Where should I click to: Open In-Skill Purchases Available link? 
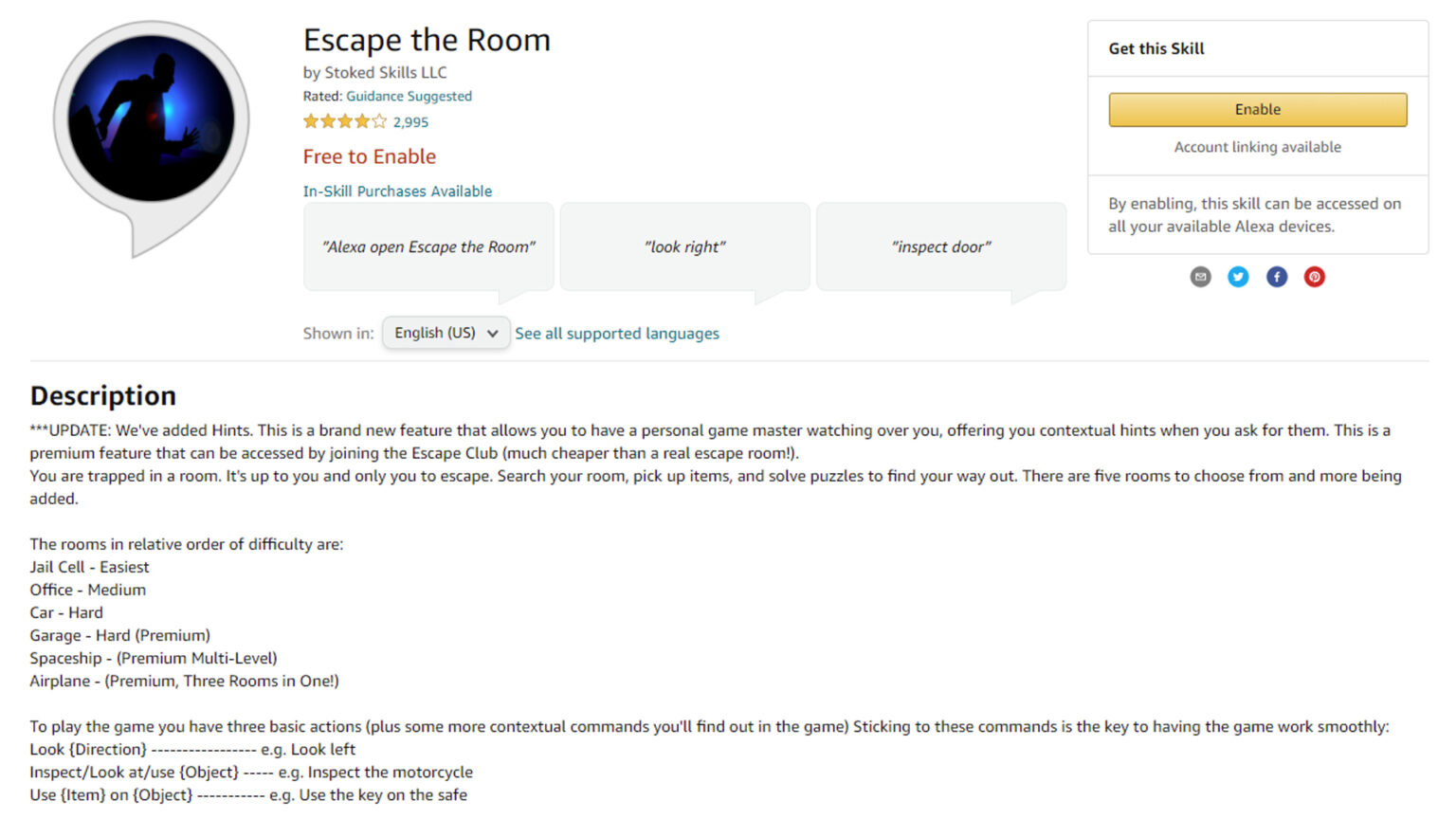click(x=397, y=191)
